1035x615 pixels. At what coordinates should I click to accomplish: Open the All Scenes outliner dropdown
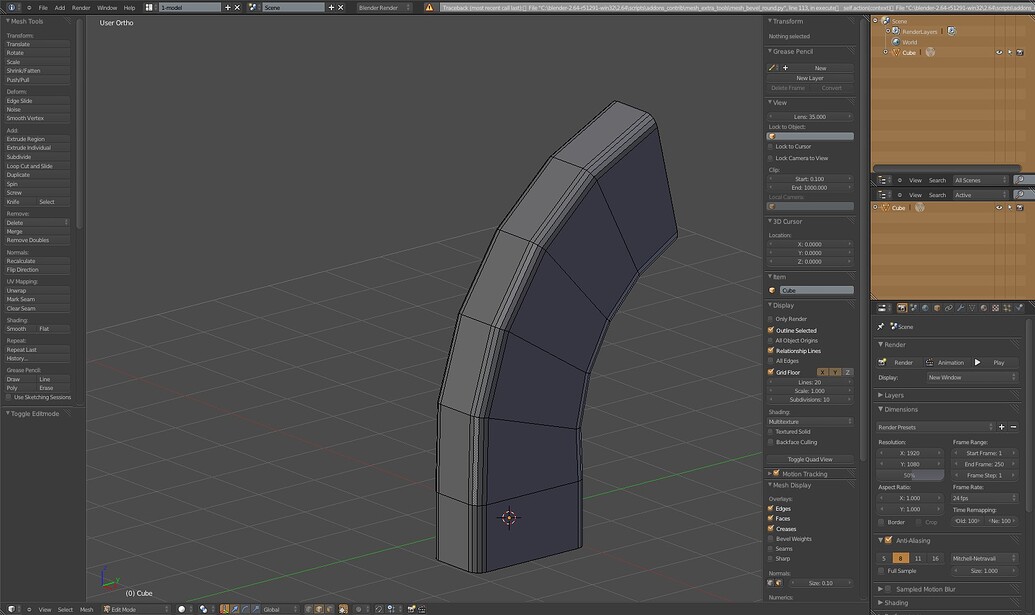[x=981, y=180]
